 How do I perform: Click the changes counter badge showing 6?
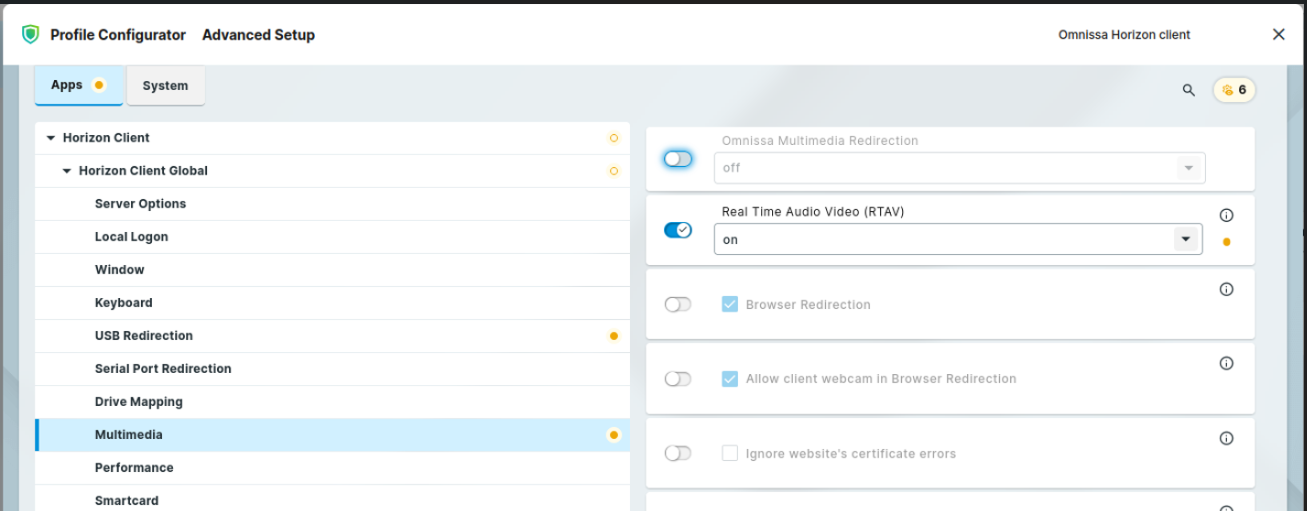tap(1234, 90)
